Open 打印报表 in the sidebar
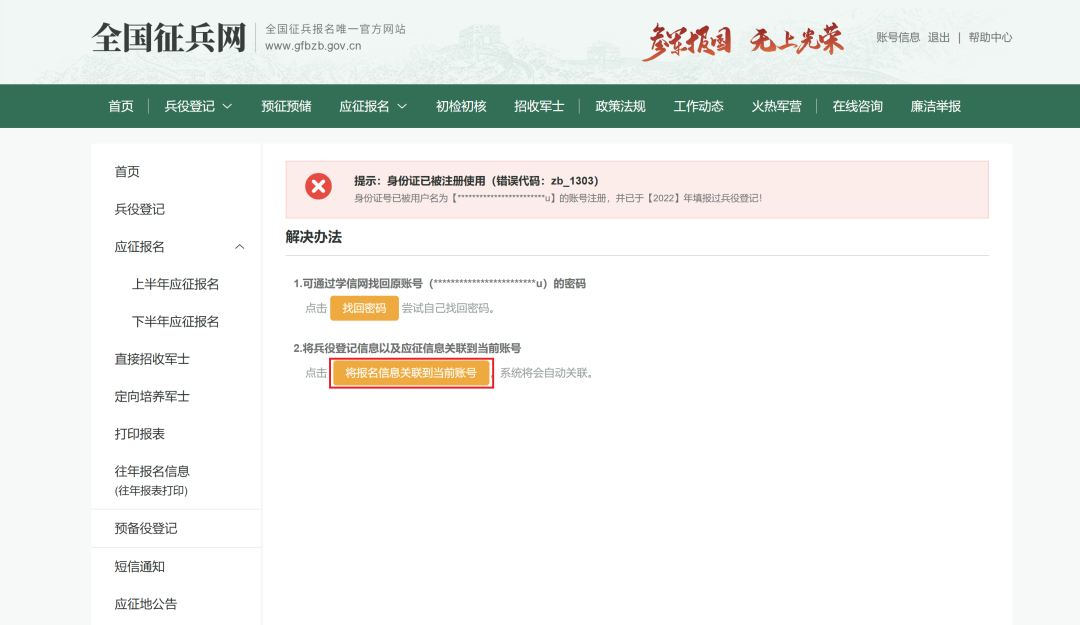 tap(140, 434)
